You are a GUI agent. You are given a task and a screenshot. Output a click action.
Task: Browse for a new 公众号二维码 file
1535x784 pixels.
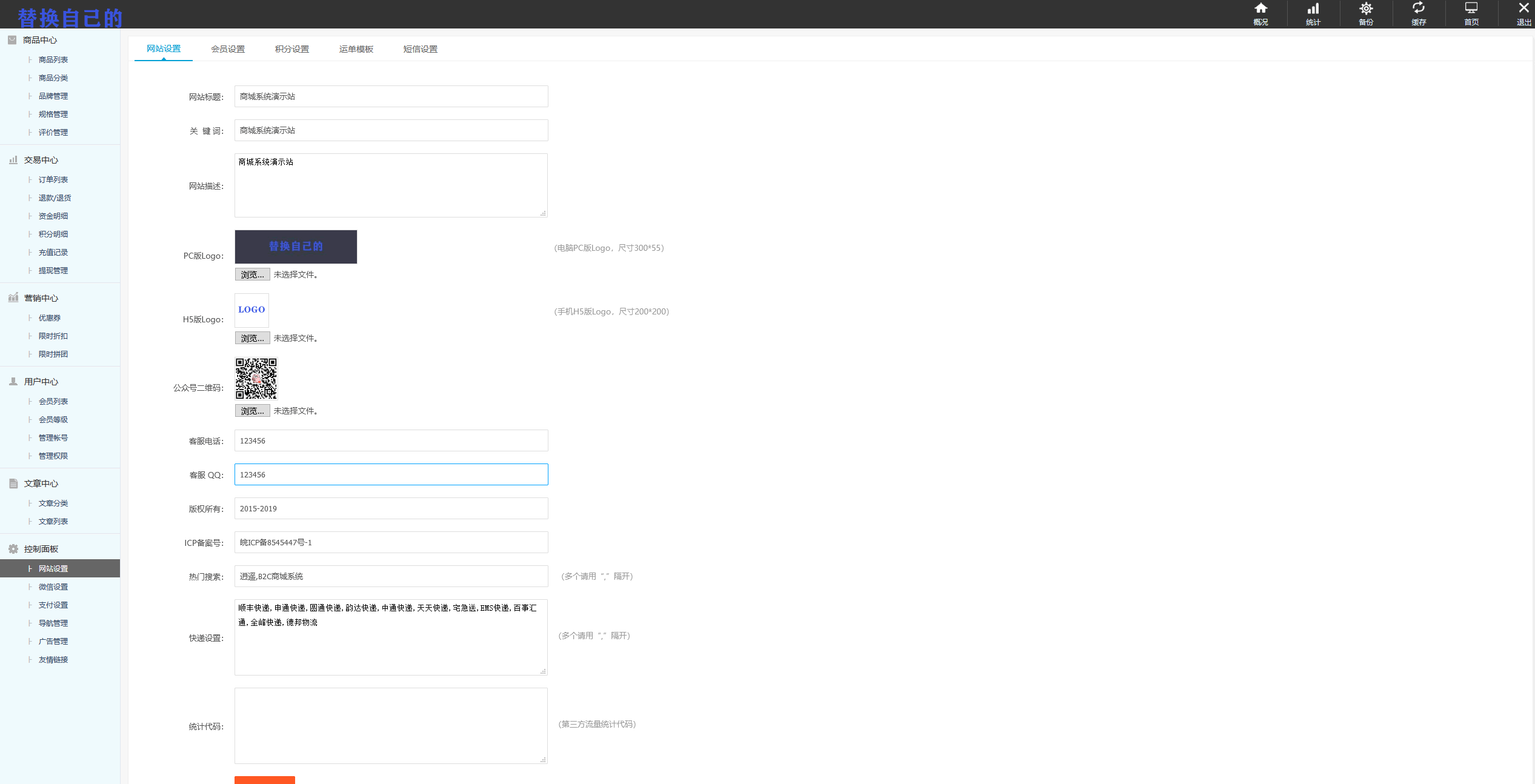coord(252,411)
